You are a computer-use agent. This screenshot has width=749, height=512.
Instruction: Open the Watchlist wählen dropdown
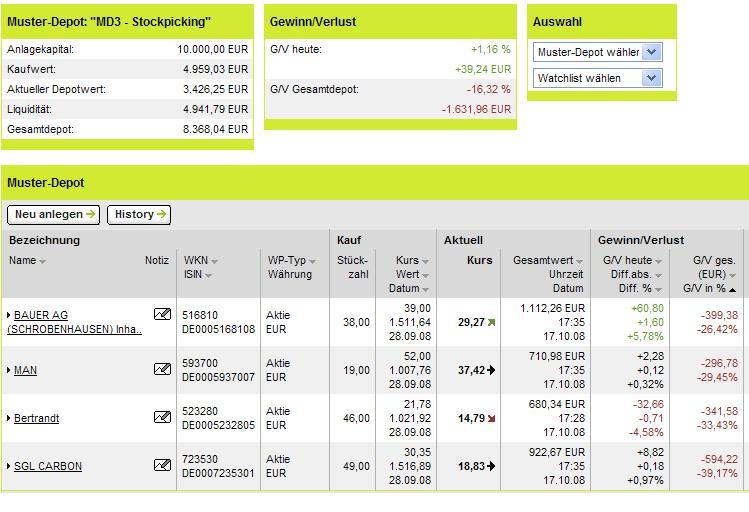[x=651, y=78]
